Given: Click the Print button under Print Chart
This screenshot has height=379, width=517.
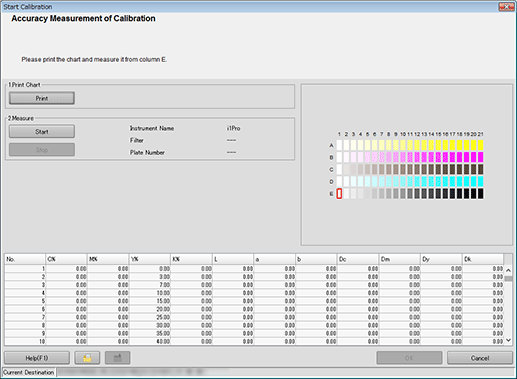Looking at the screenshot, I should tap(42, 98).
